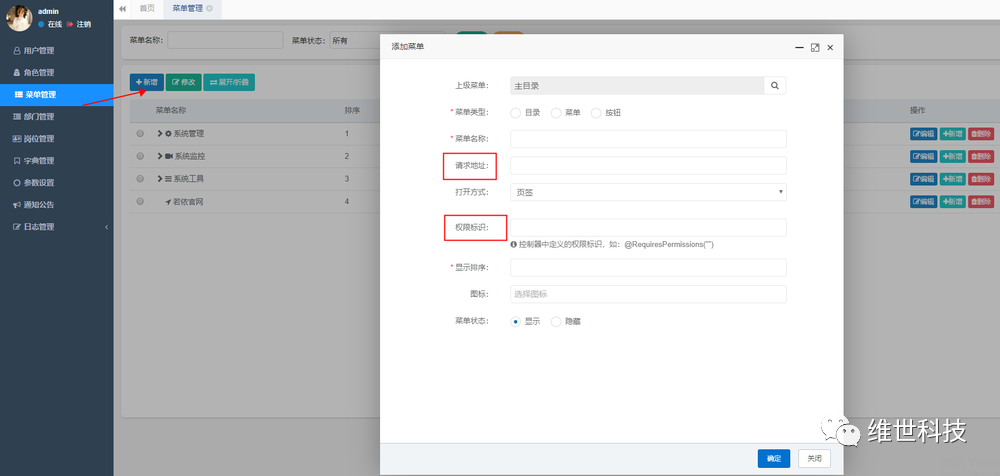Click the 权限标识 input field
The image size is (1000, 476).
648,228
